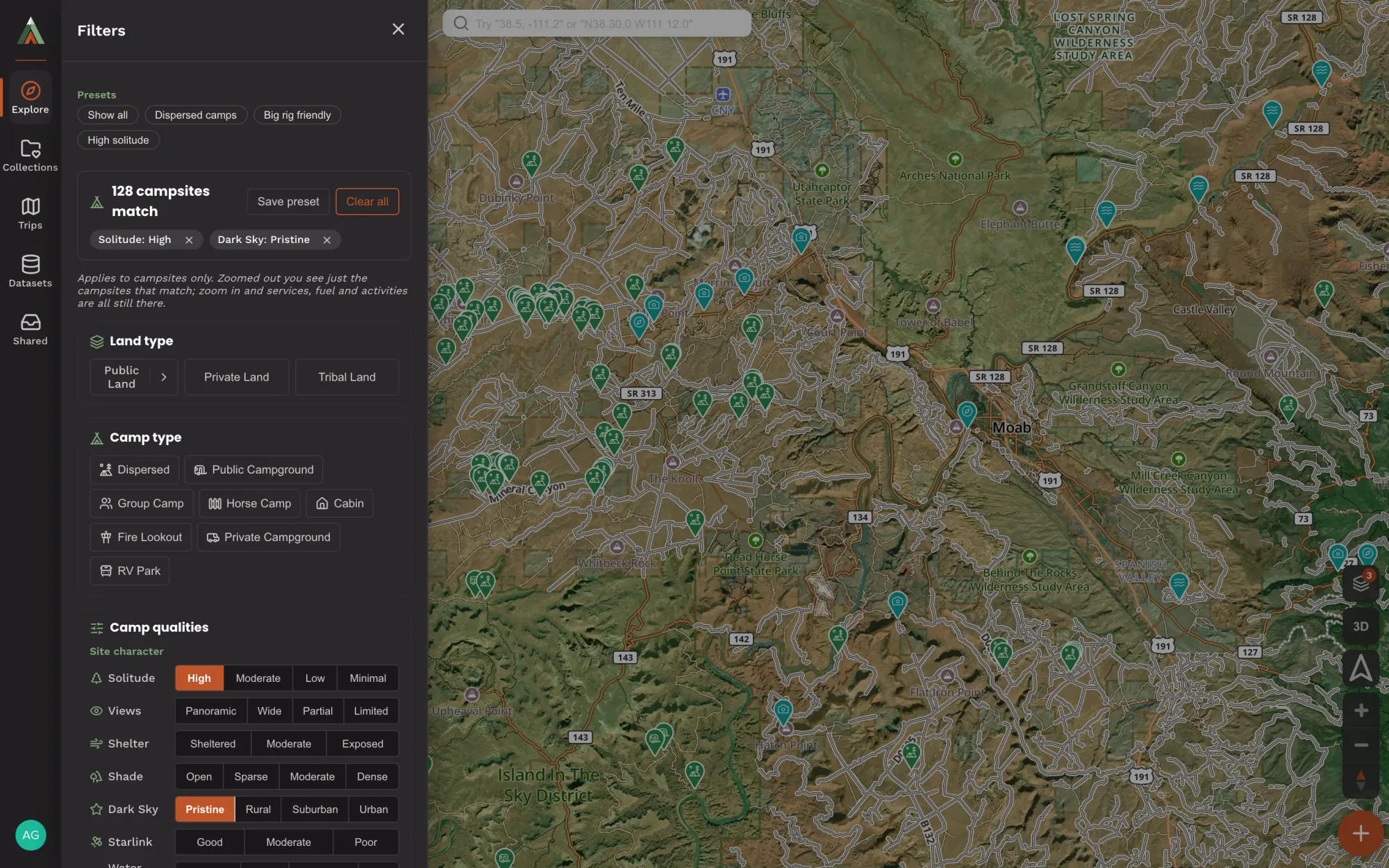1389x868 pixels.
Task: Filter by Private Campground type
Action: point(269,537)
